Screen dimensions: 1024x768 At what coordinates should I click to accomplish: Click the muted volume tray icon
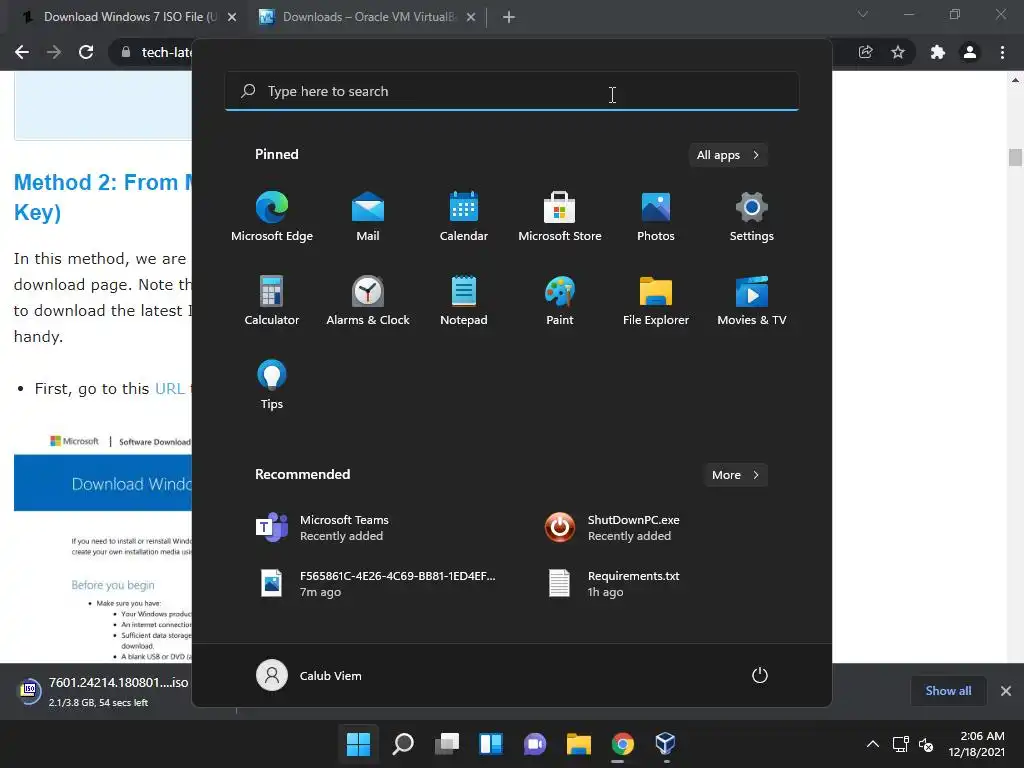[926, 744]
